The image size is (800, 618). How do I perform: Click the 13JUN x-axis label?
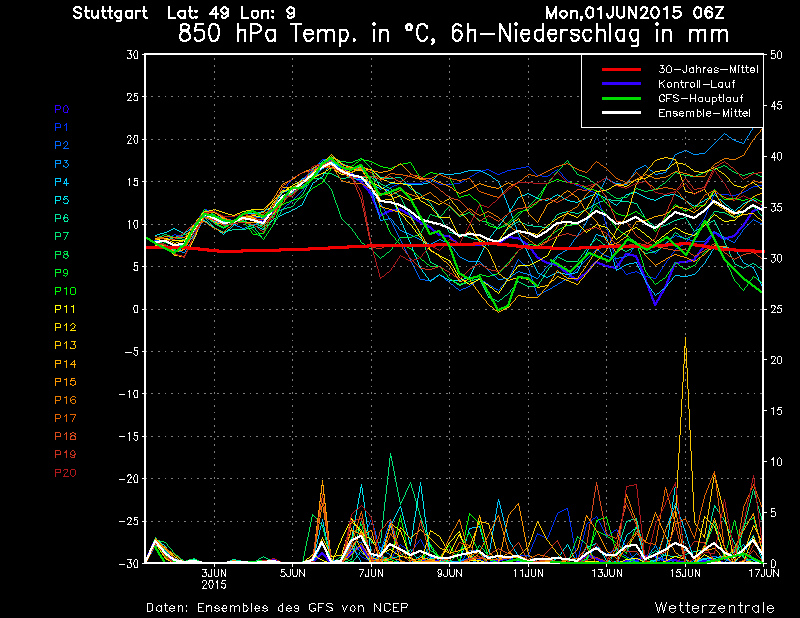pos(607,574)
